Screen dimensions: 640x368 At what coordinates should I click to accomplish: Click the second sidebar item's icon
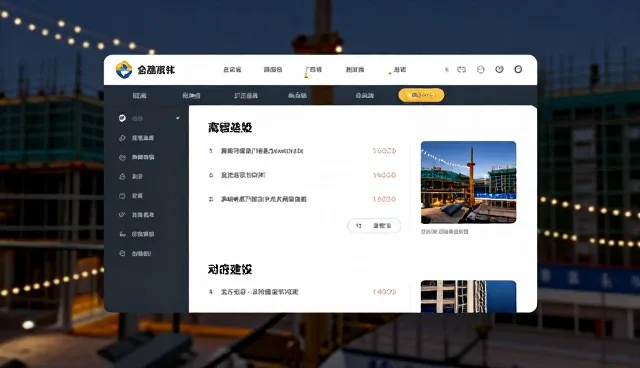point(122,138)
